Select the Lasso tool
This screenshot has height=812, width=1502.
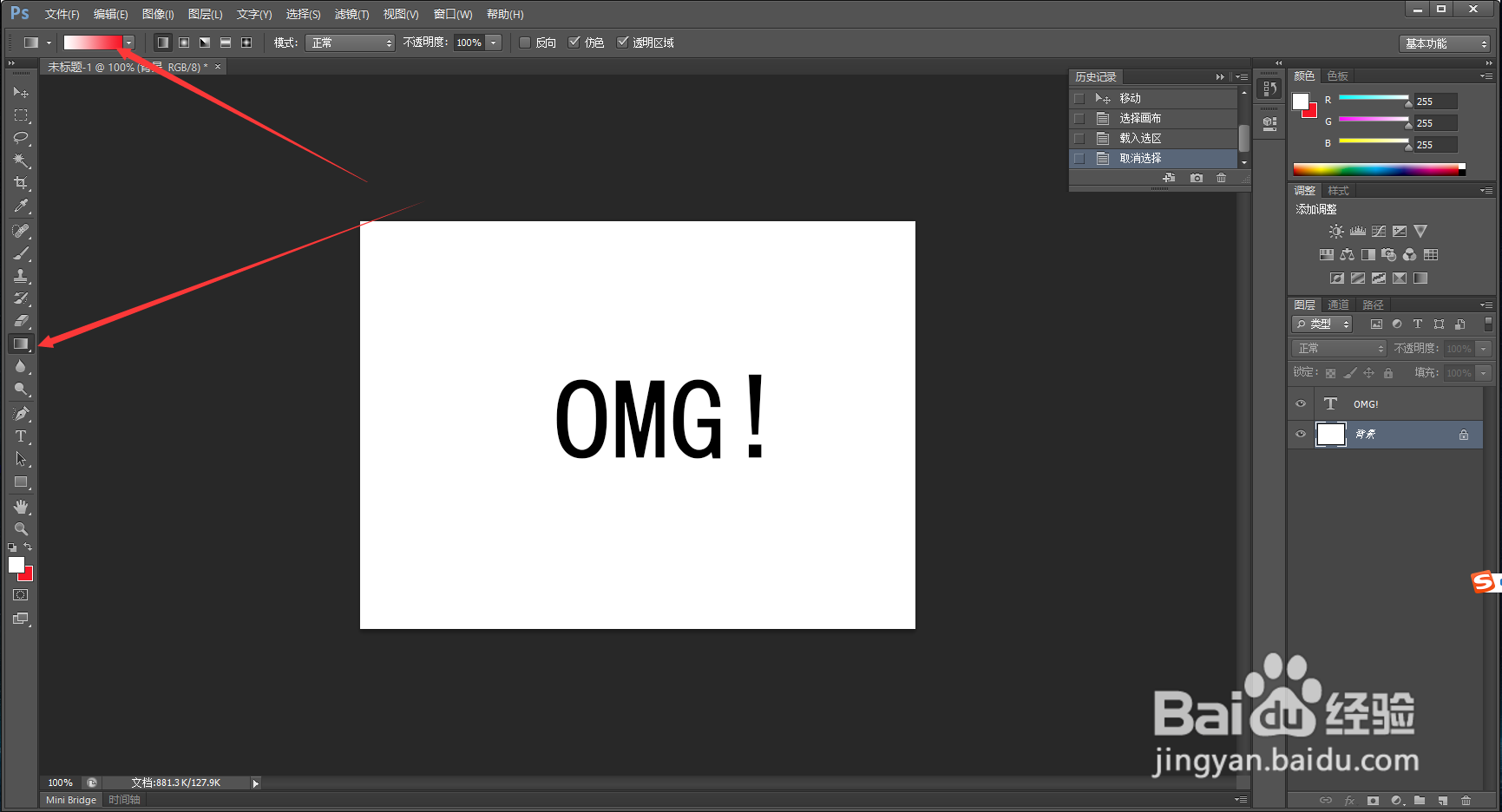21,138
